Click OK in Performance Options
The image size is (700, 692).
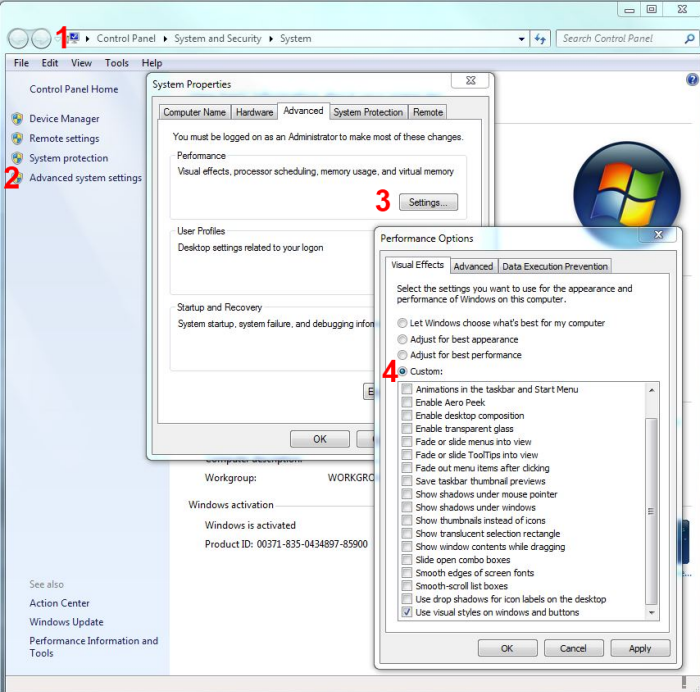point(507,648)
